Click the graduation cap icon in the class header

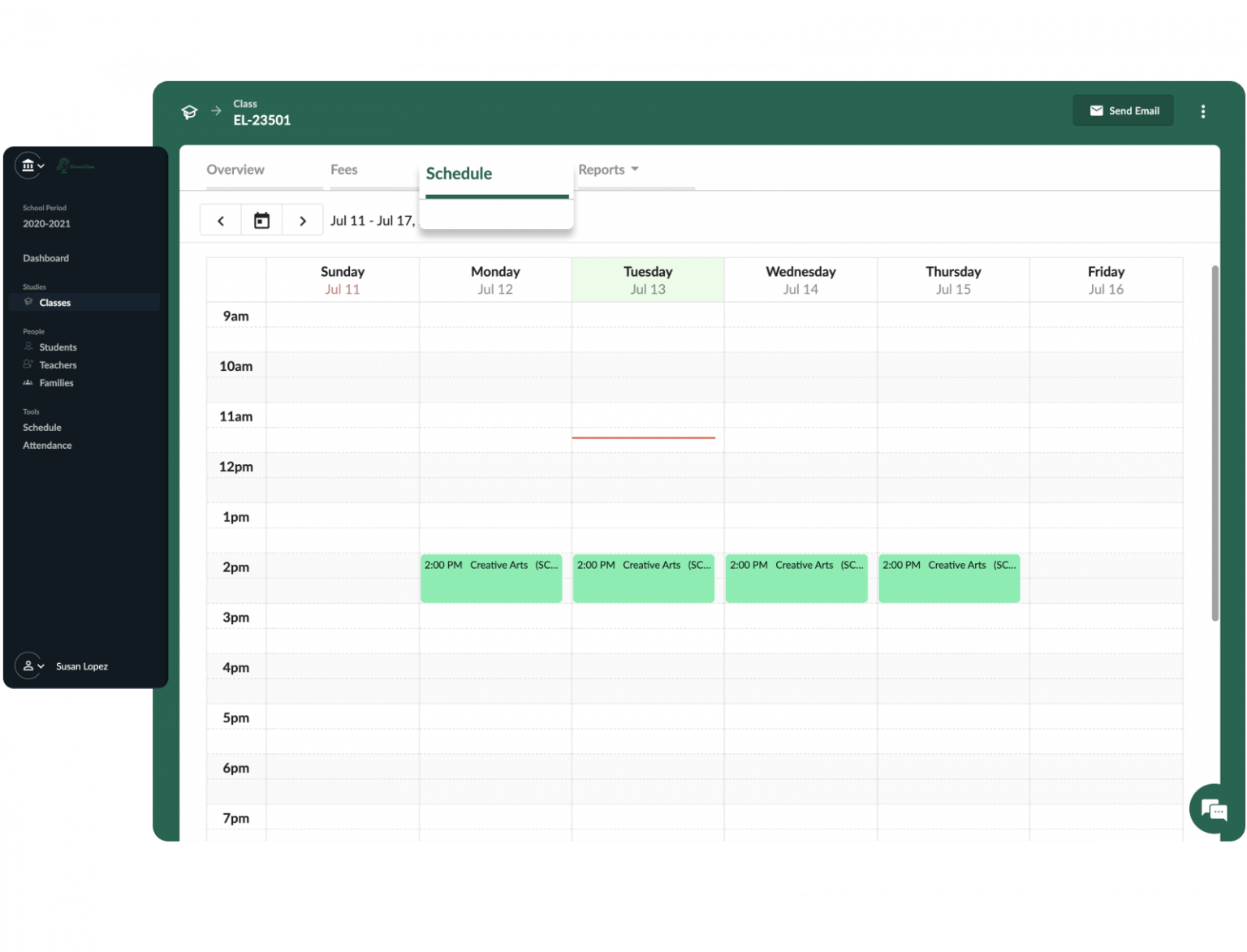coord(189,112)
